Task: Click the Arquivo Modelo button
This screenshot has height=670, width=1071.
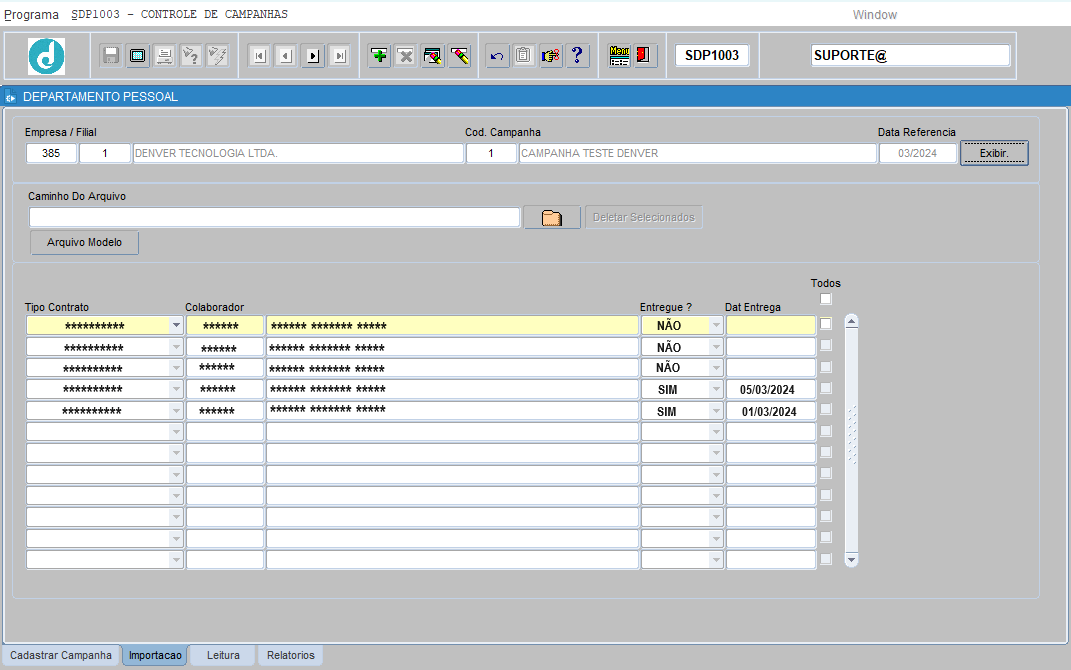Action: [x=85, y=242]
